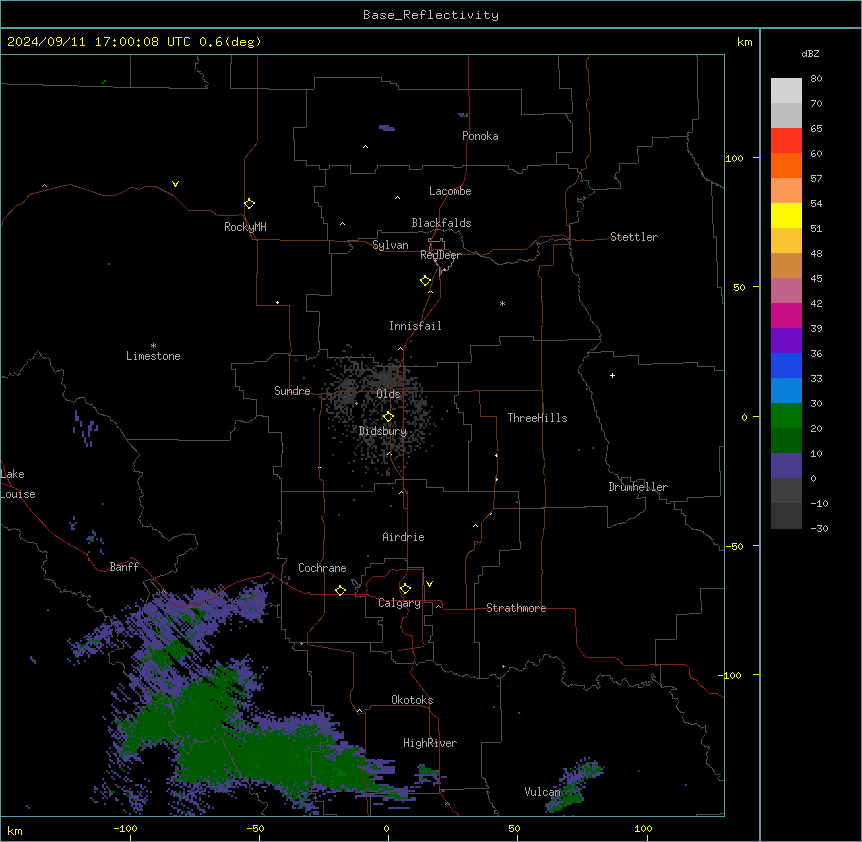The height and width of the screenshot is (842, 862).
Task: Click yellow diamond marker above the Calgary label
Action: [x=405, y=589]
